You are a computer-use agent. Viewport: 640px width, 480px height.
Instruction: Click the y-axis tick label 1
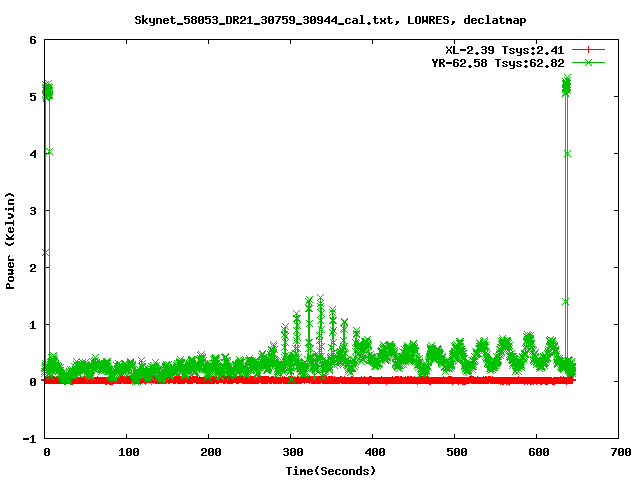(33, 325)
